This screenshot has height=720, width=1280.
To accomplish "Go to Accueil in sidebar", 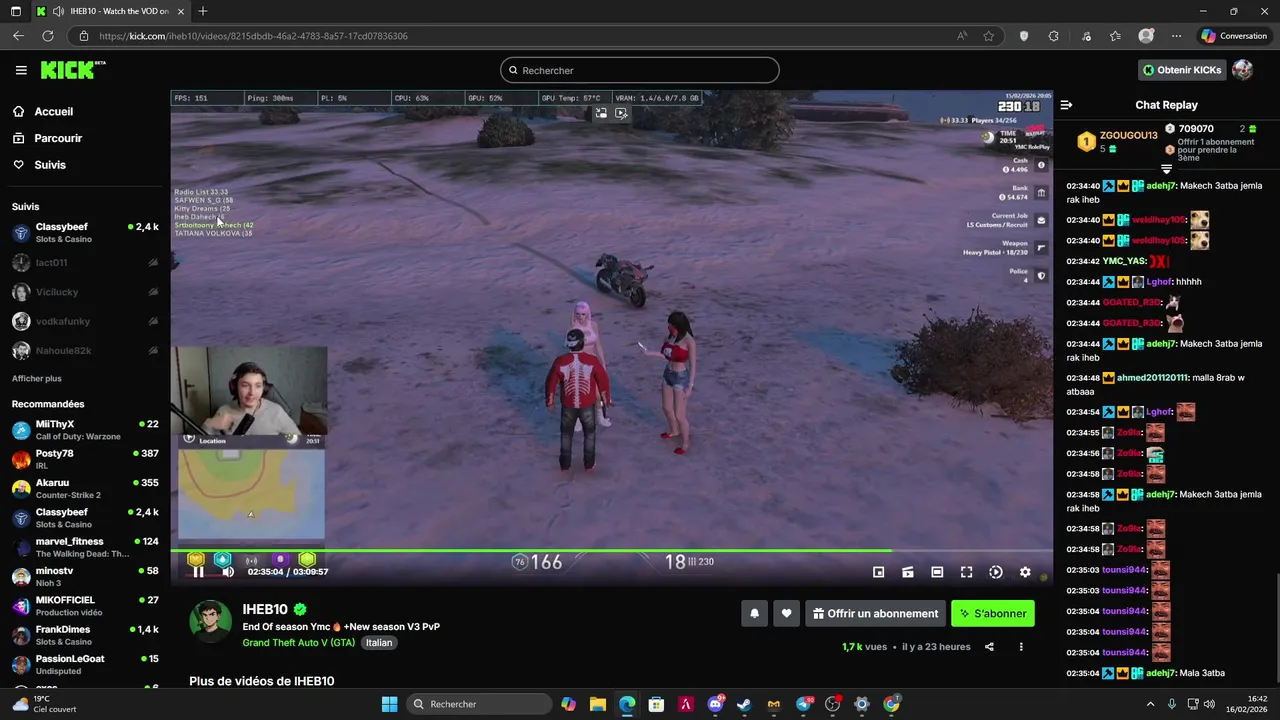I will (54, 112).
